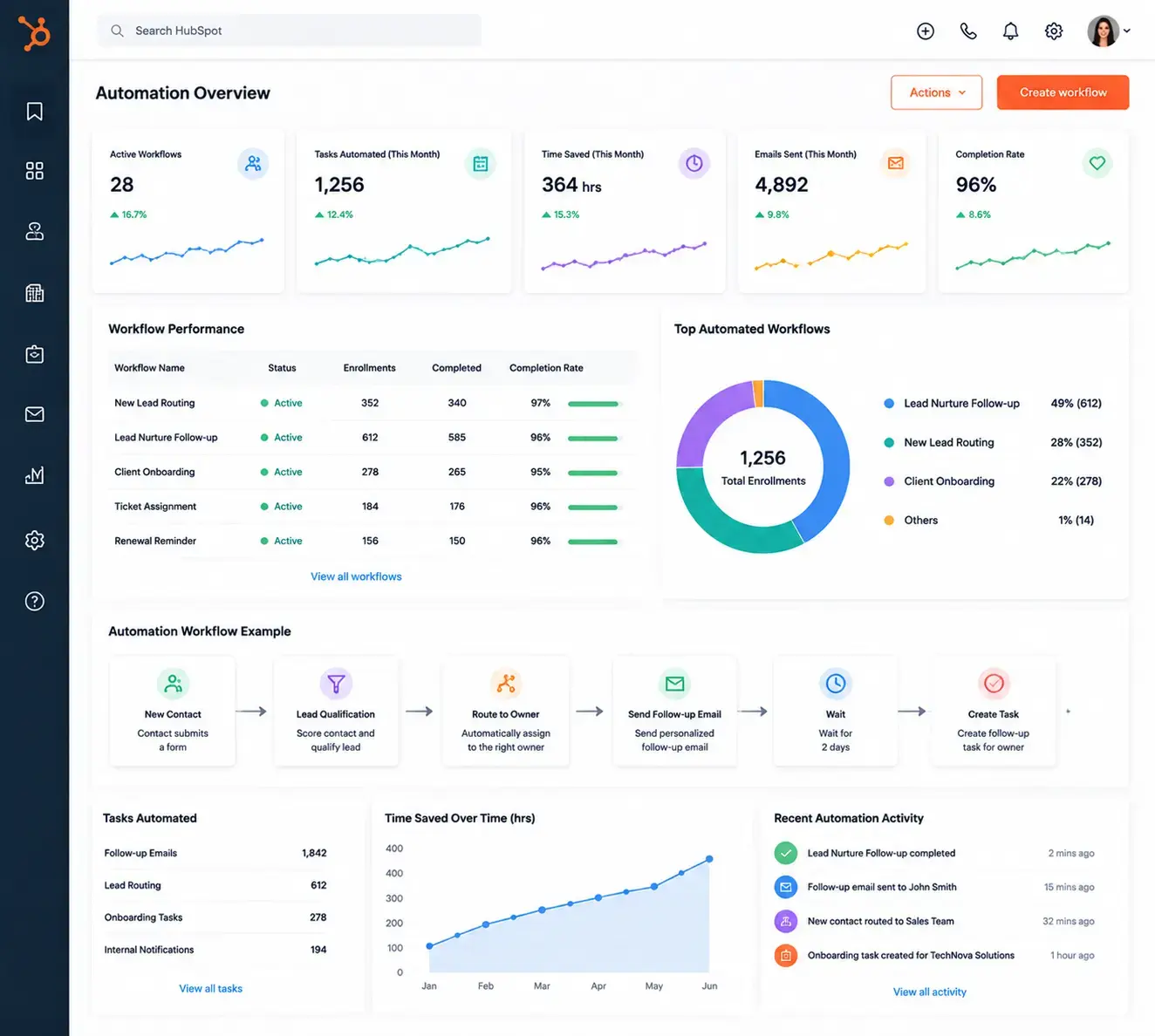
Task: Open the user avatar account menu
Action: (1108, 31)
